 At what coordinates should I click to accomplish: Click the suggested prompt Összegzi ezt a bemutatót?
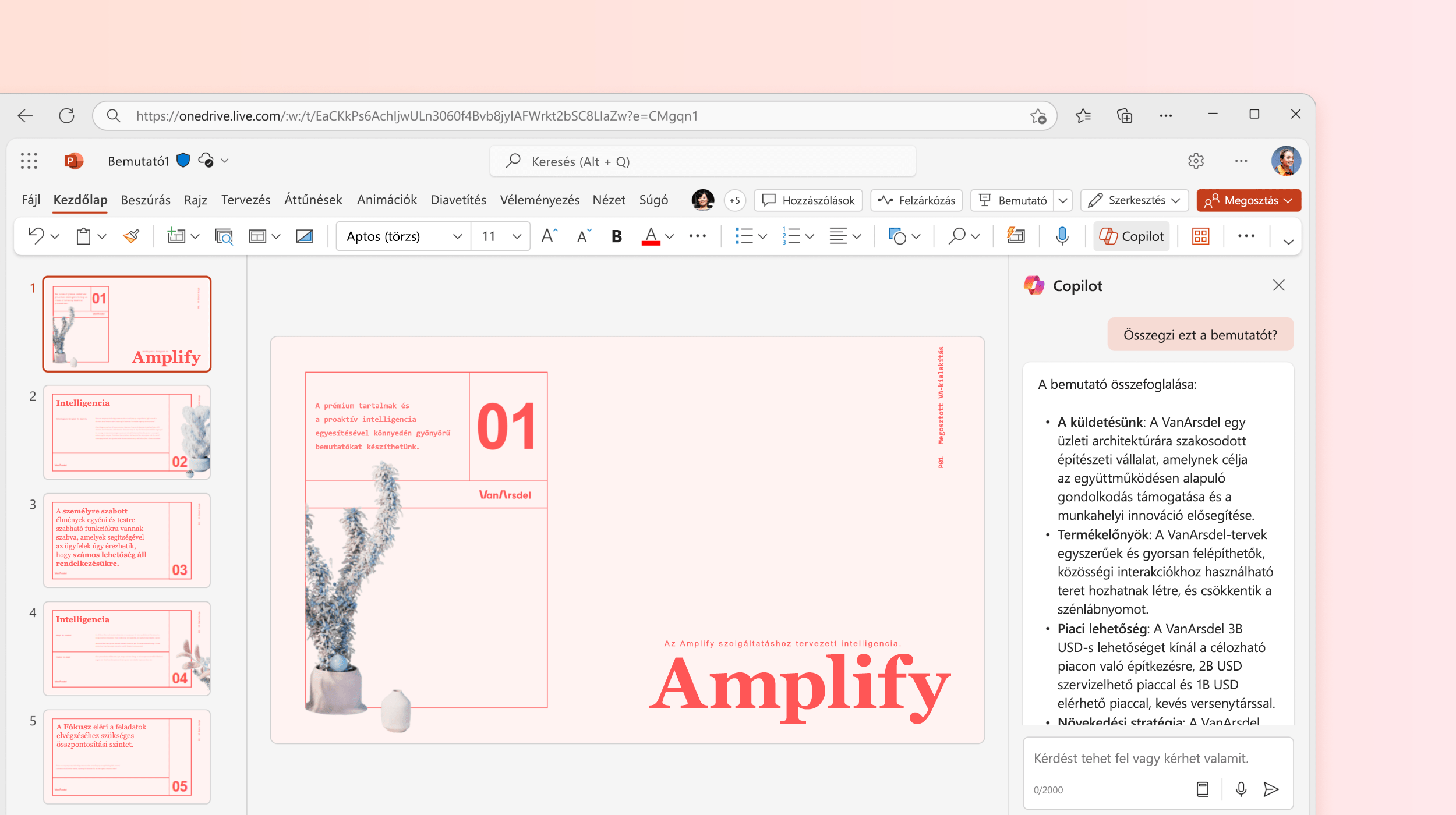(1200, 335)
